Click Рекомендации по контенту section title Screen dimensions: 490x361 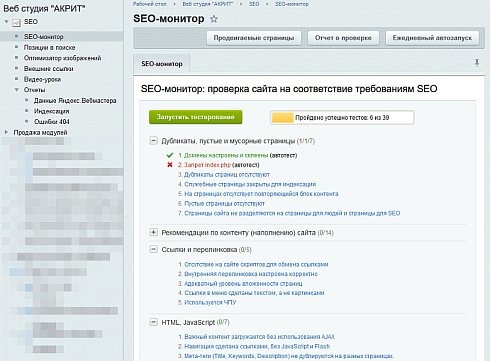[x=238, y=233]
